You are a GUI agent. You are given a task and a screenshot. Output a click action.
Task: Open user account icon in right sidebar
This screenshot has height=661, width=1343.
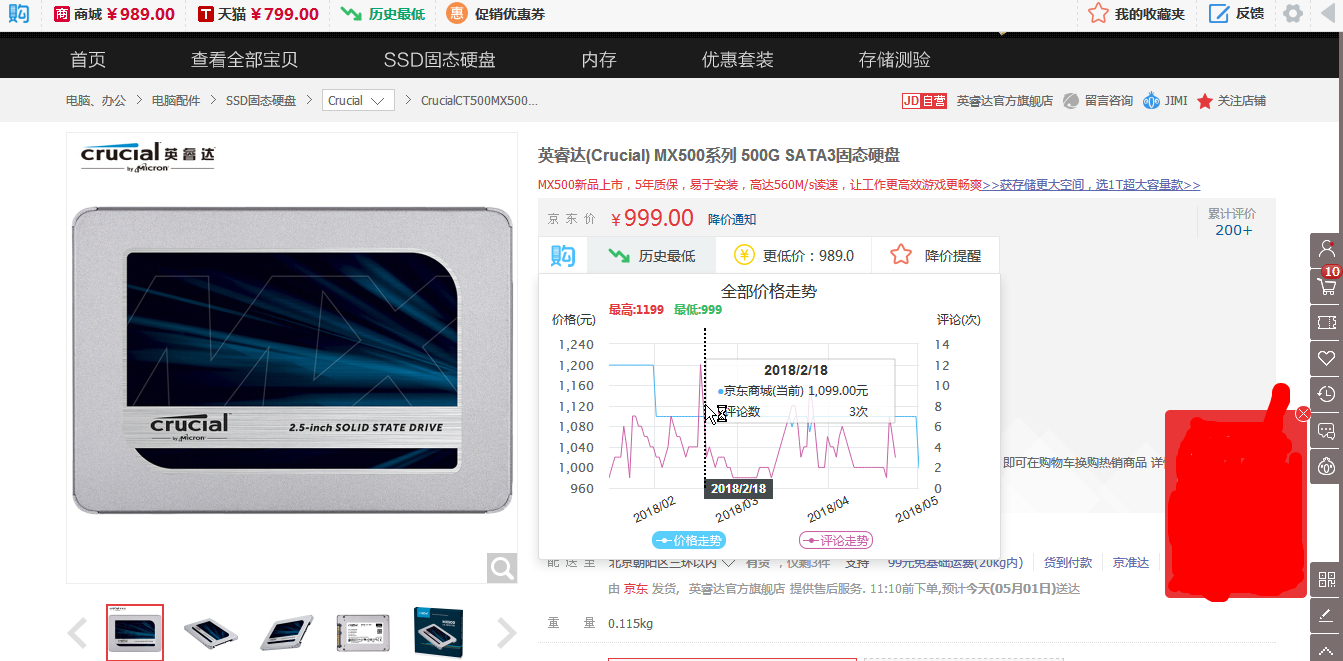pos(1327,250)
